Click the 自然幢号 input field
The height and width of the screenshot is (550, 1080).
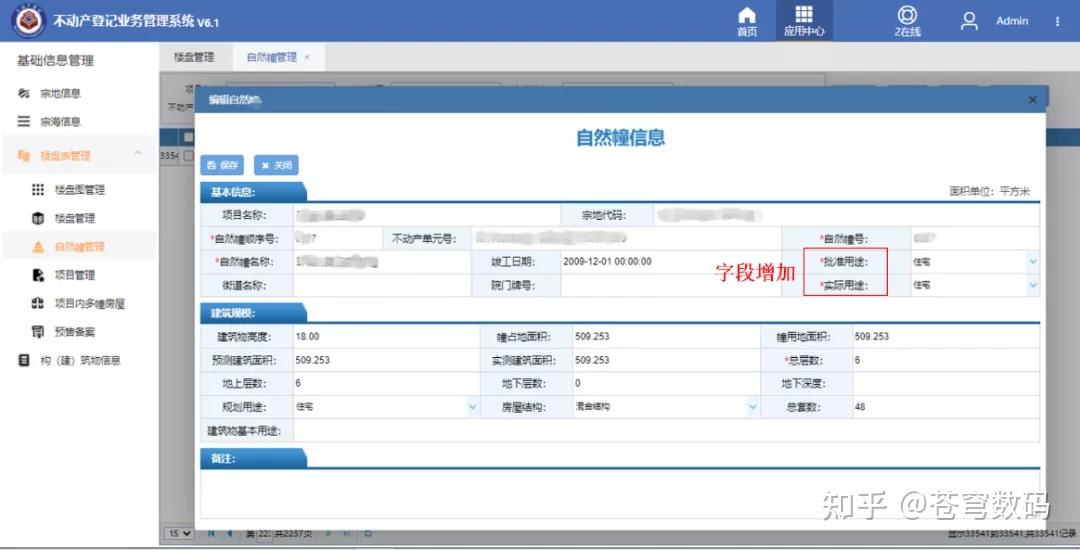coord(975,239)
